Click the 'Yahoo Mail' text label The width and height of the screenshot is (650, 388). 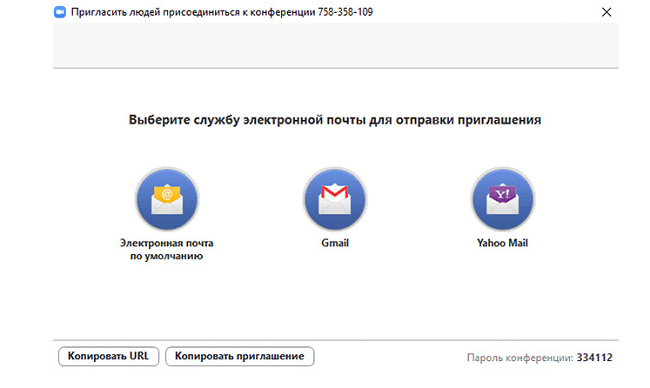[502, 243]
